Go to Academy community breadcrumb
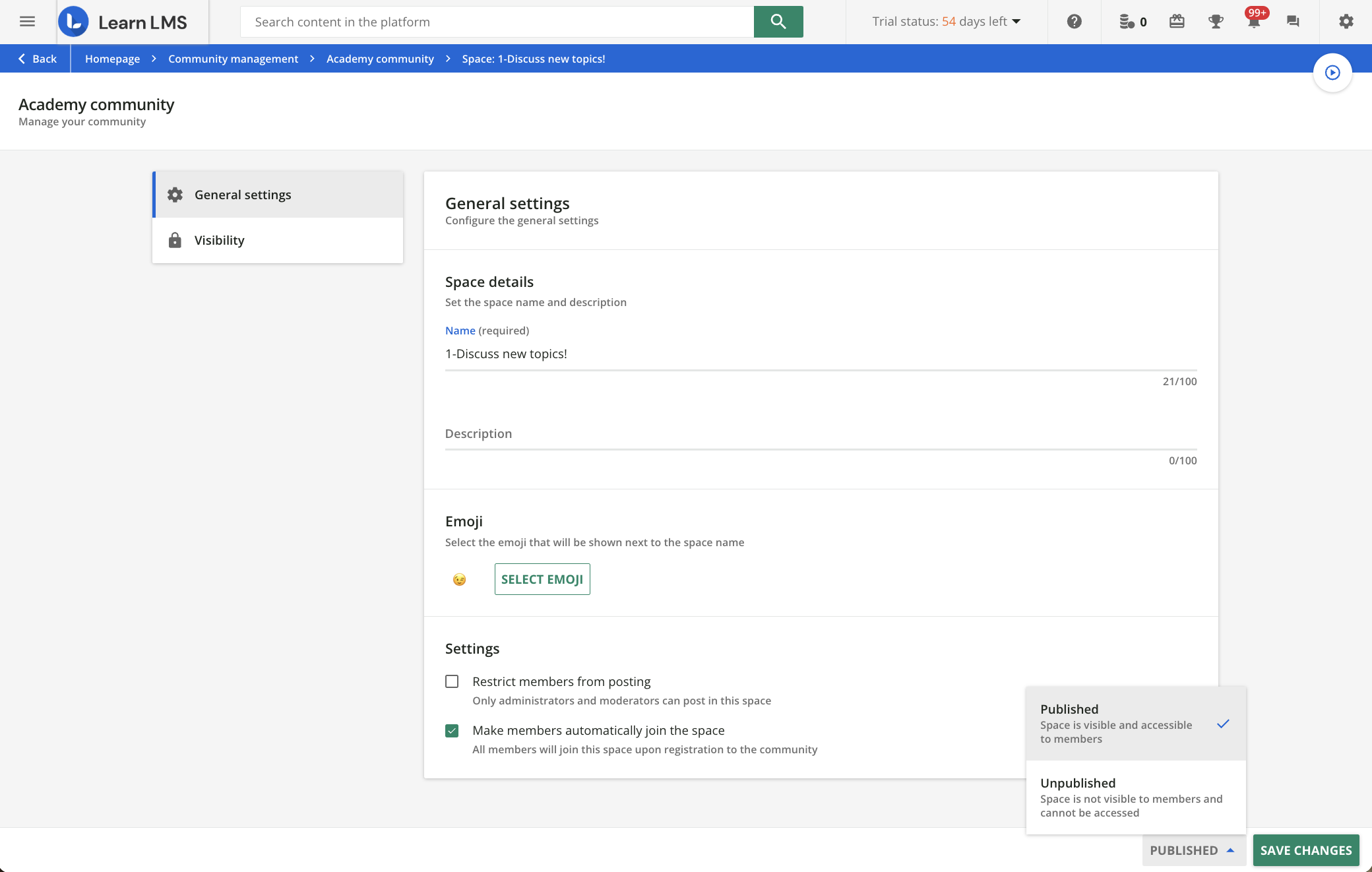1372x872 pixels. tap(380, 59)
